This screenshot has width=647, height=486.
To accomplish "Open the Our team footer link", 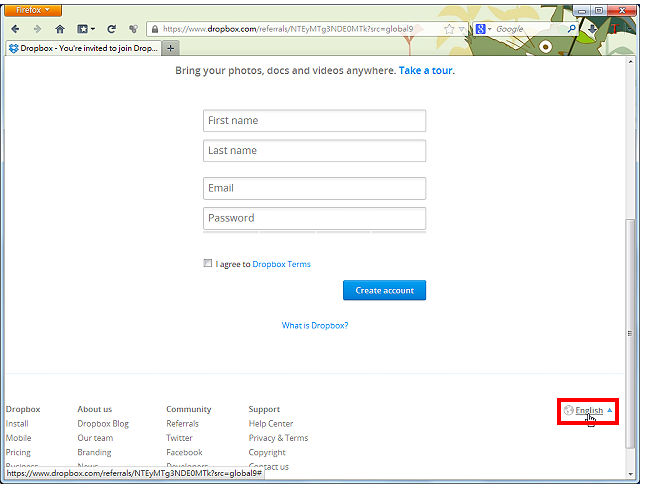I will [x=95, y=438].
